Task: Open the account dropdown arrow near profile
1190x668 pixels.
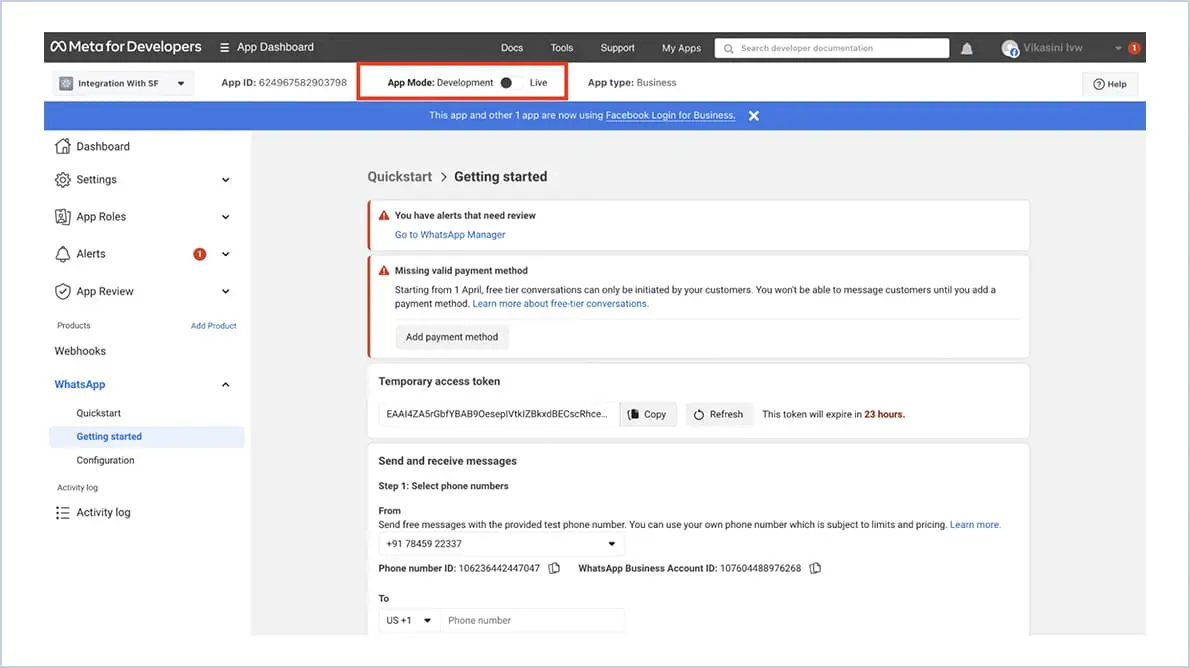Action: point(1118,49)
